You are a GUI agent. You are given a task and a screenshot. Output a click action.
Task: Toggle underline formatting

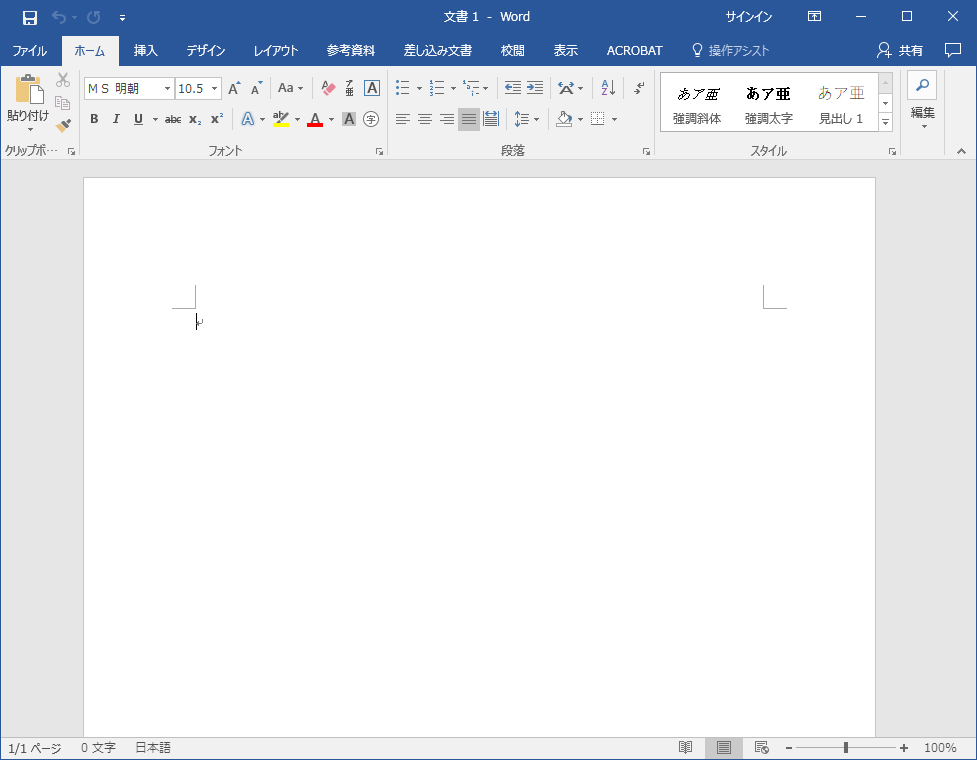pyautogui.click(x=138, y=119)
